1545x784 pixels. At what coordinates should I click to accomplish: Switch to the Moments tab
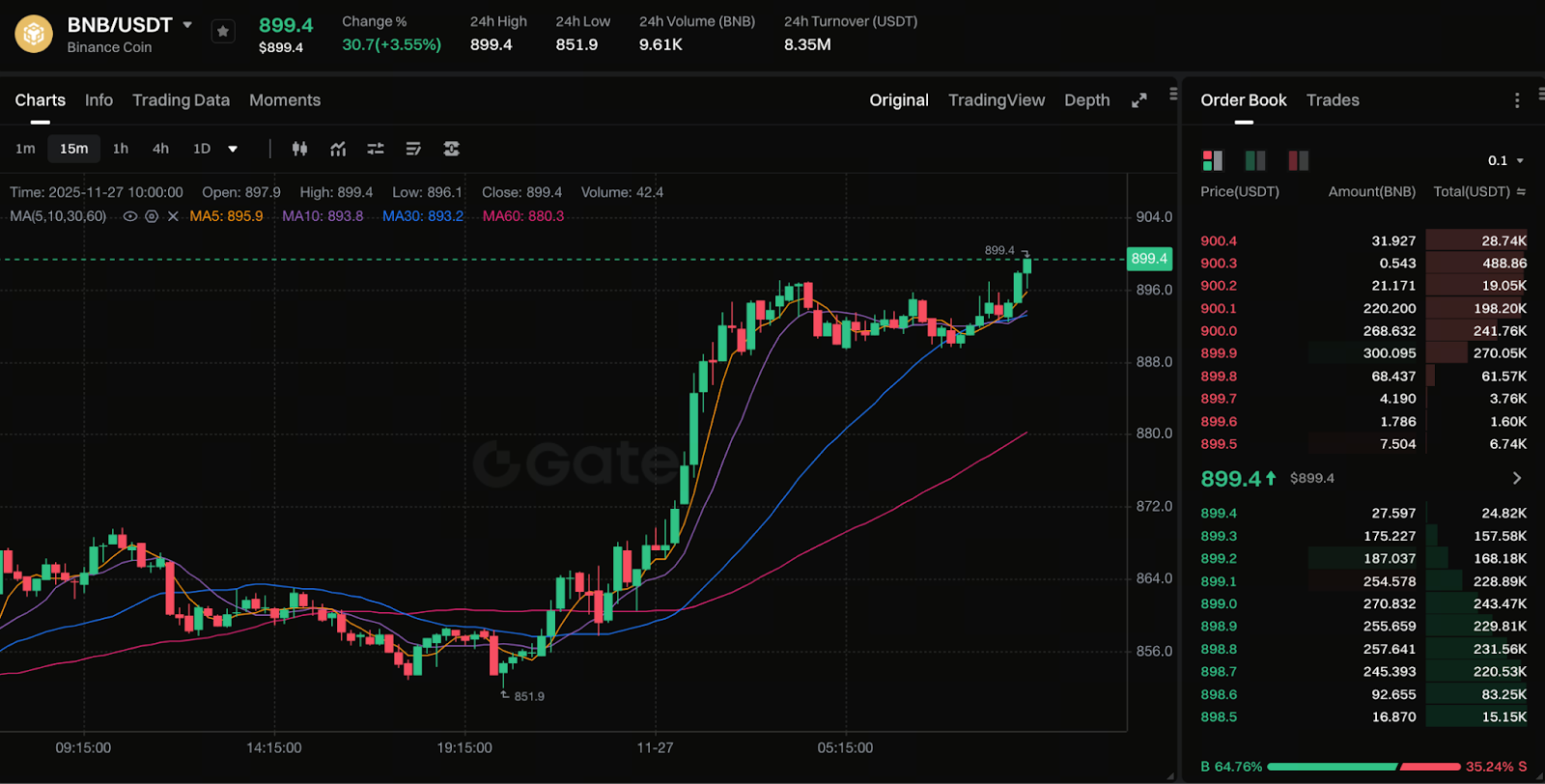pyautogui.click(x=285, y=100)
